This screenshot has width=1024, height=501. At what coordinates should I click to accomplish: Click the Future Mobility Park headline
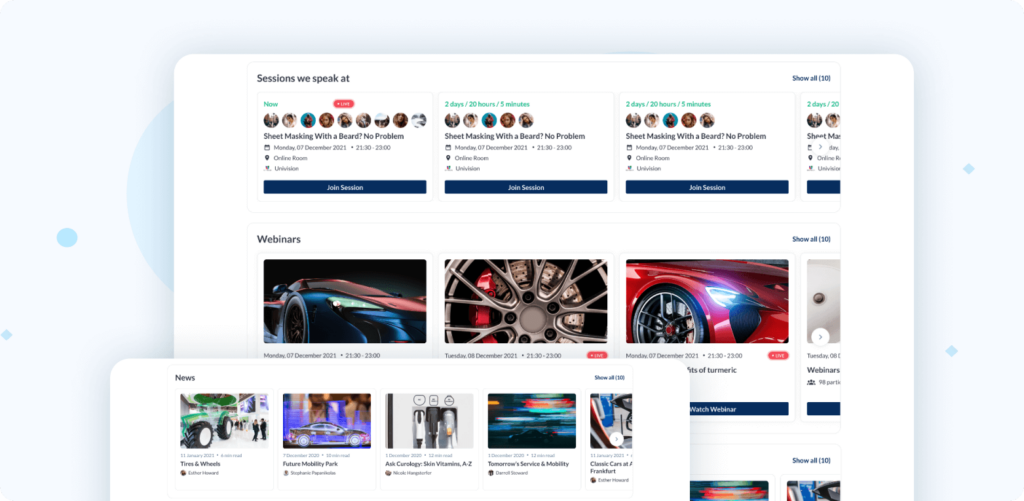(309, 464)
